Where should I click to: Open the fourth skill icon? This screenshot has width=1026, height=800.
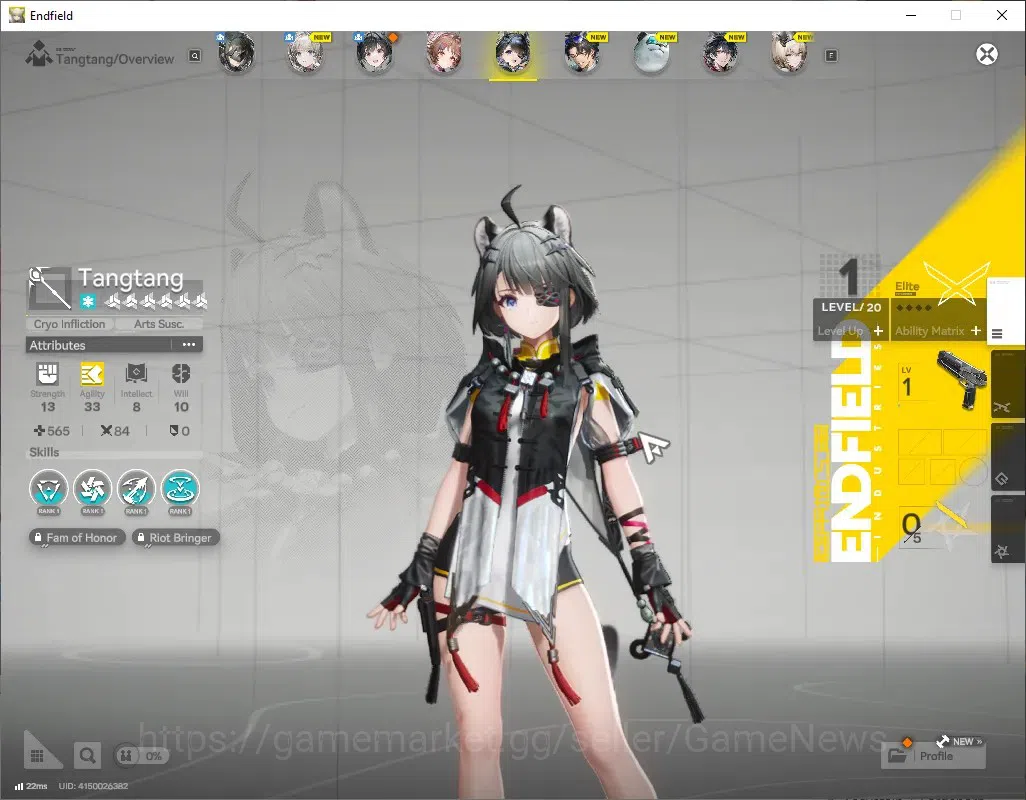pyautogui.click(x=180, y=489)
